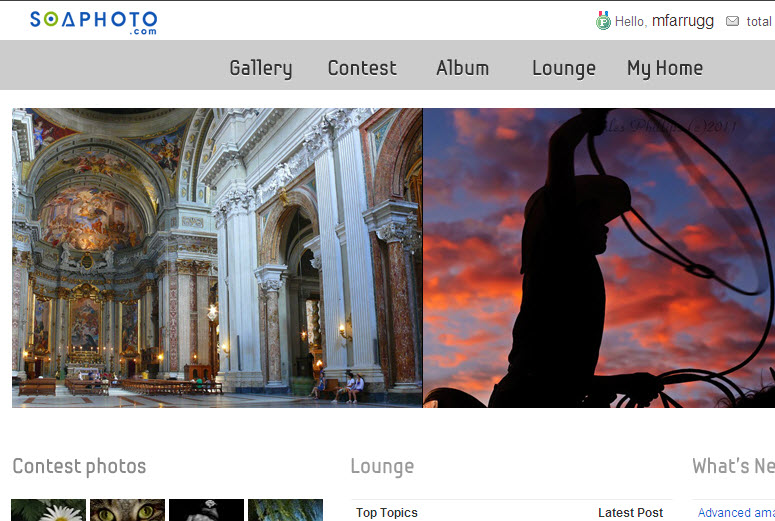Open the black-and-white contest thumbnail

click(x=206, y=510)
